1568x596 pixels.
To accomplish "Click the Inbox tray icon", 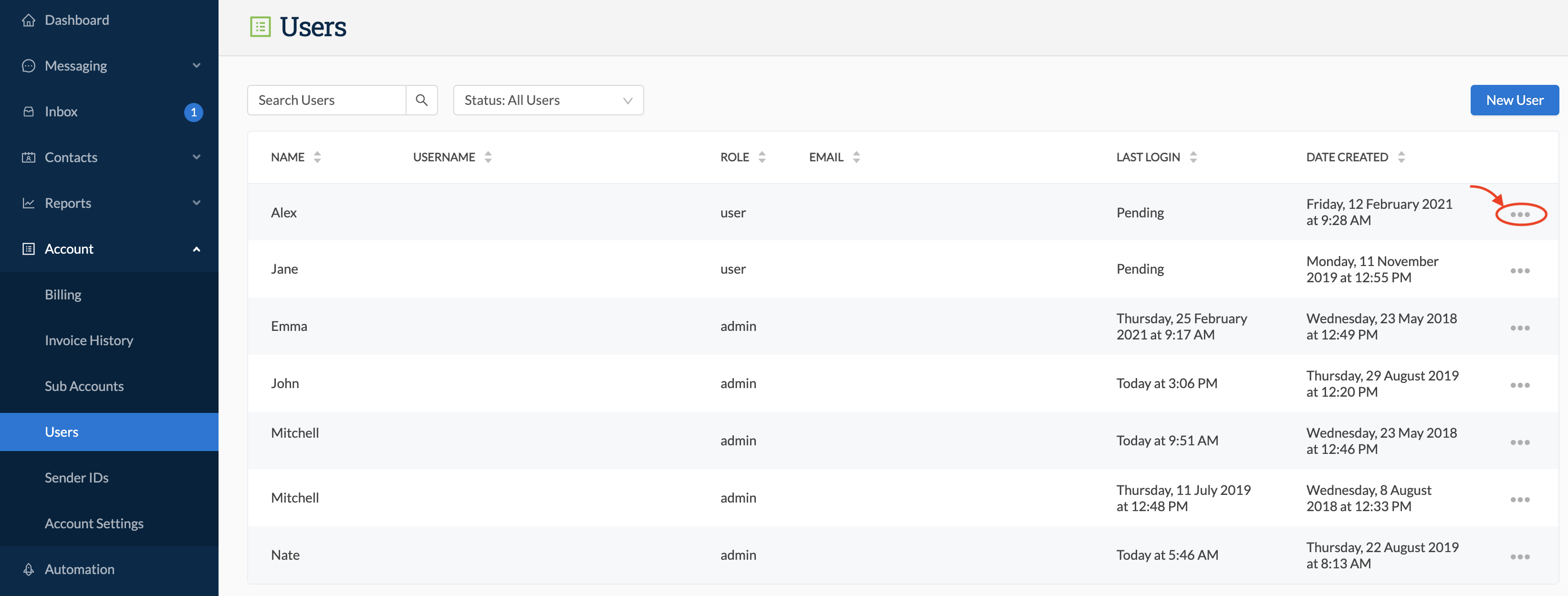I will pyautogui.click(x=29, y=111).
